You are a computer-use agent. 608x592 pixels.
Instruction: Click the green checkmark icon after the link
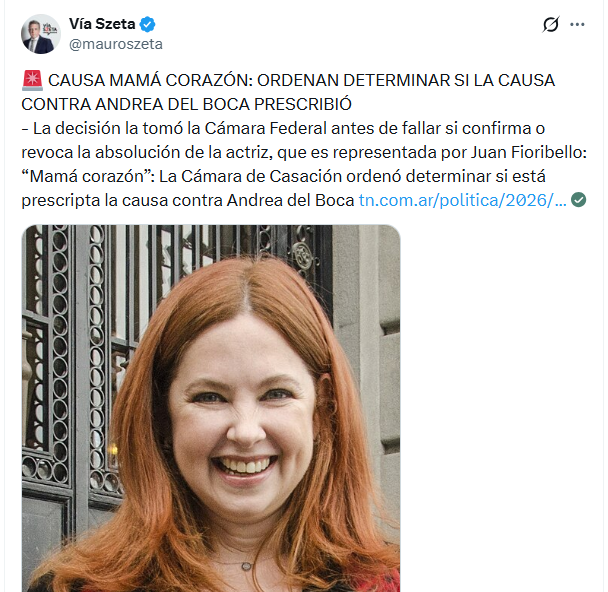(579, 200)
